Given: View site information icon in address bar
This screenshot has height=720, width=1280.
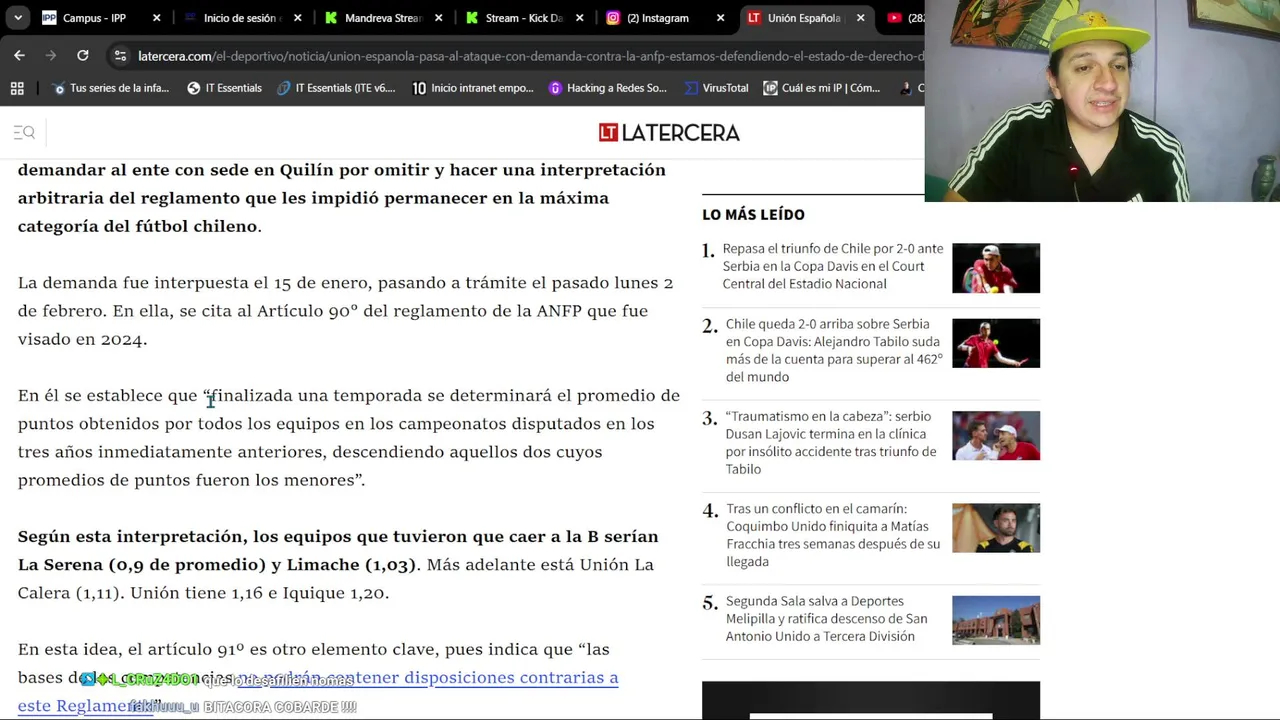Looking at the screenshot, I should click(x=120, y=56).
